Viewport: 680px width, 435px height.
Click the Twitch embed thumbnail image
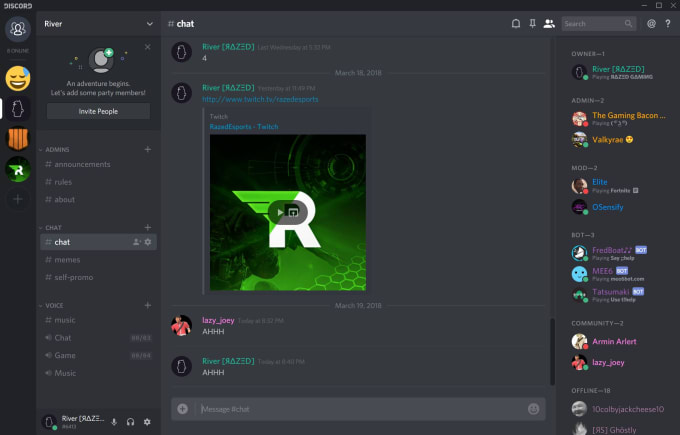(288, 213)
